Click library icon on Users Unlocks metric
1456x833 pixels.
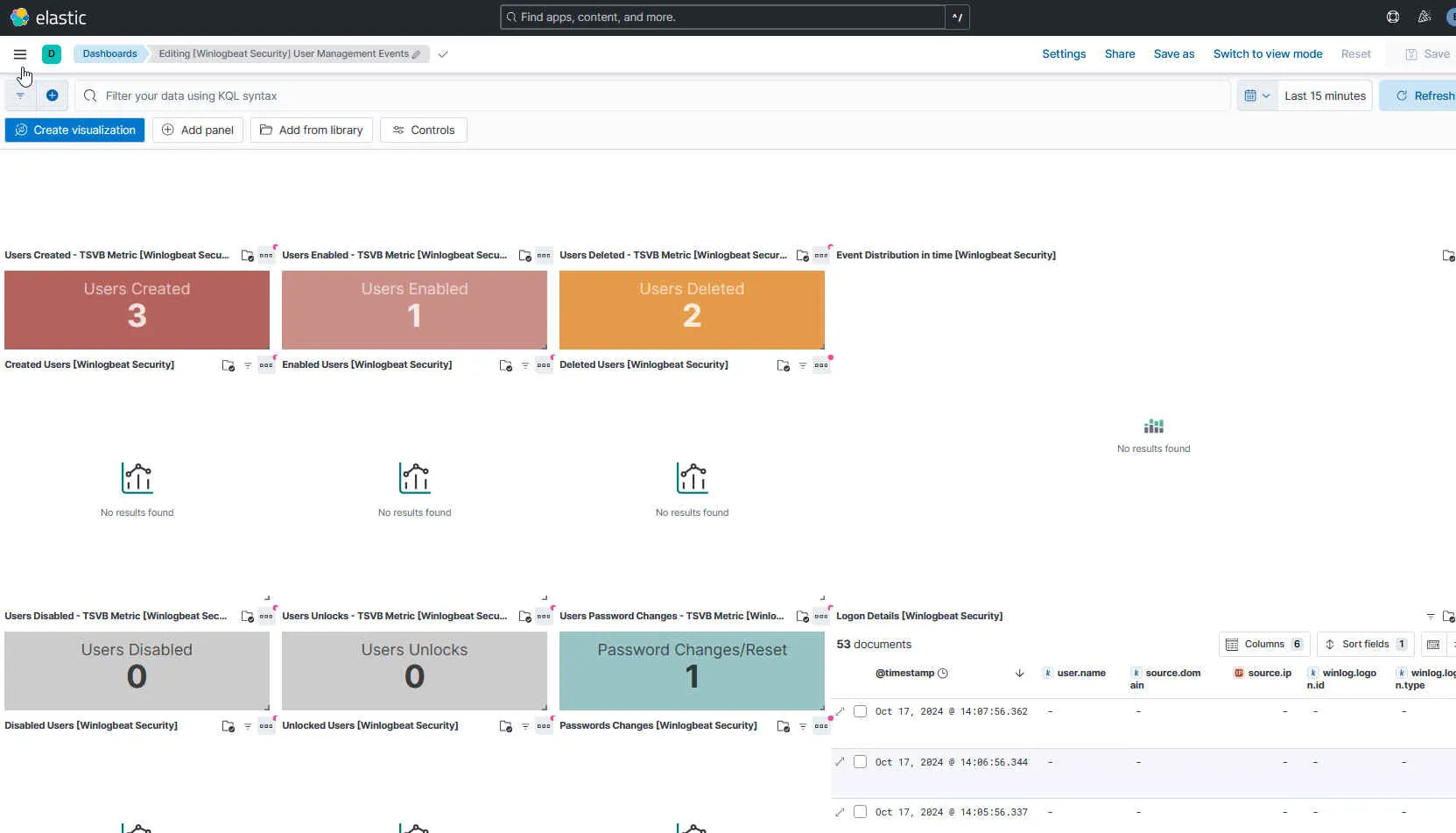[x=525, y=617]
